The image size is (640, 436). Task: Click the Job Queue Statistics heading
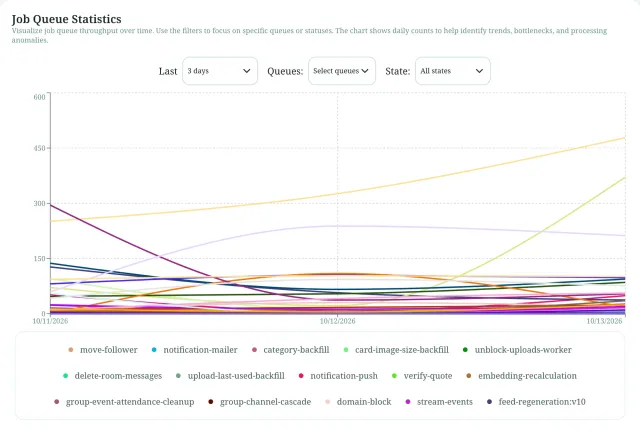click(x=67, y=19)
